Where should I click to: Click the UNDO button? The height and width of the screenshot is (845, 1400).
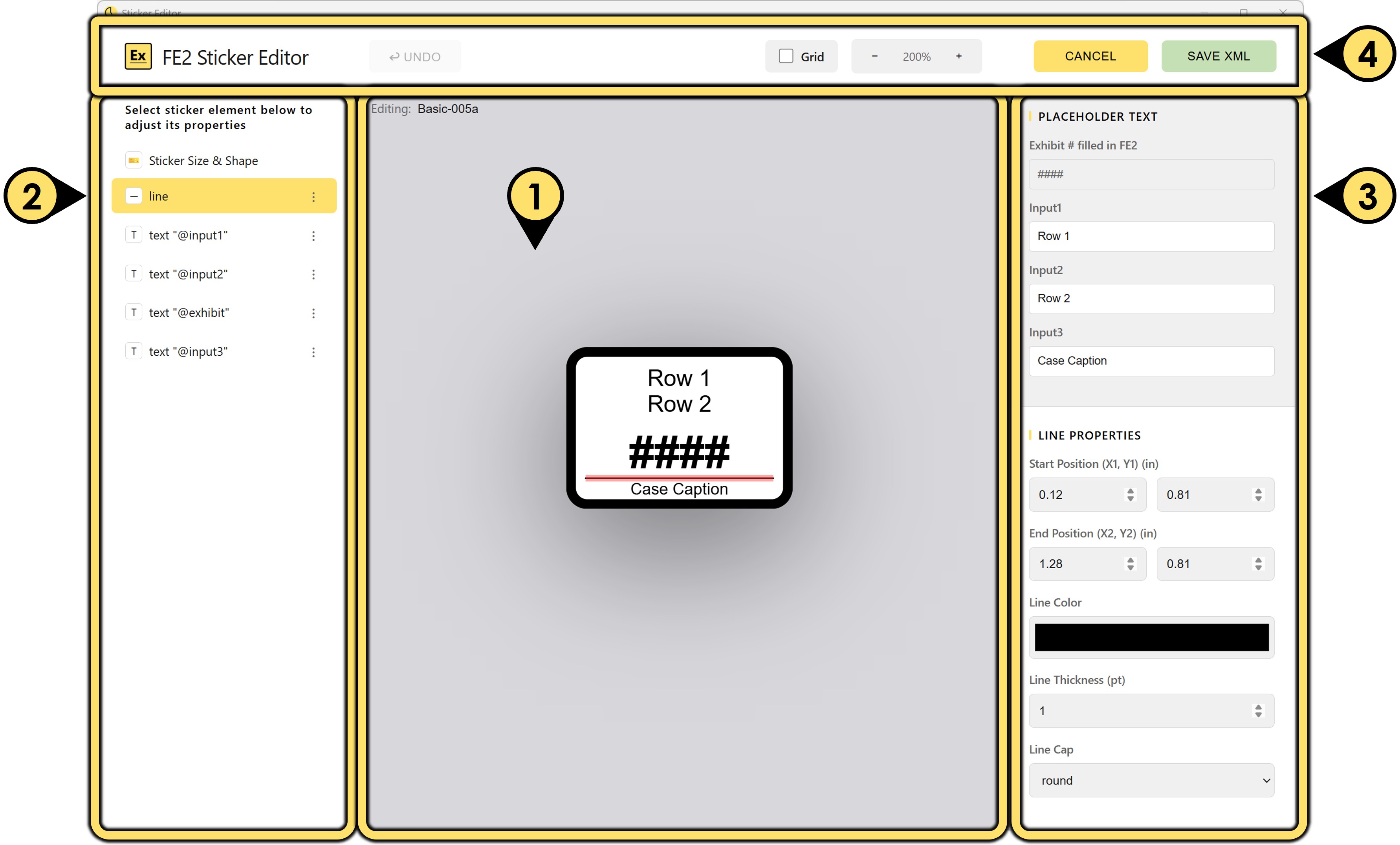(415, 57)
